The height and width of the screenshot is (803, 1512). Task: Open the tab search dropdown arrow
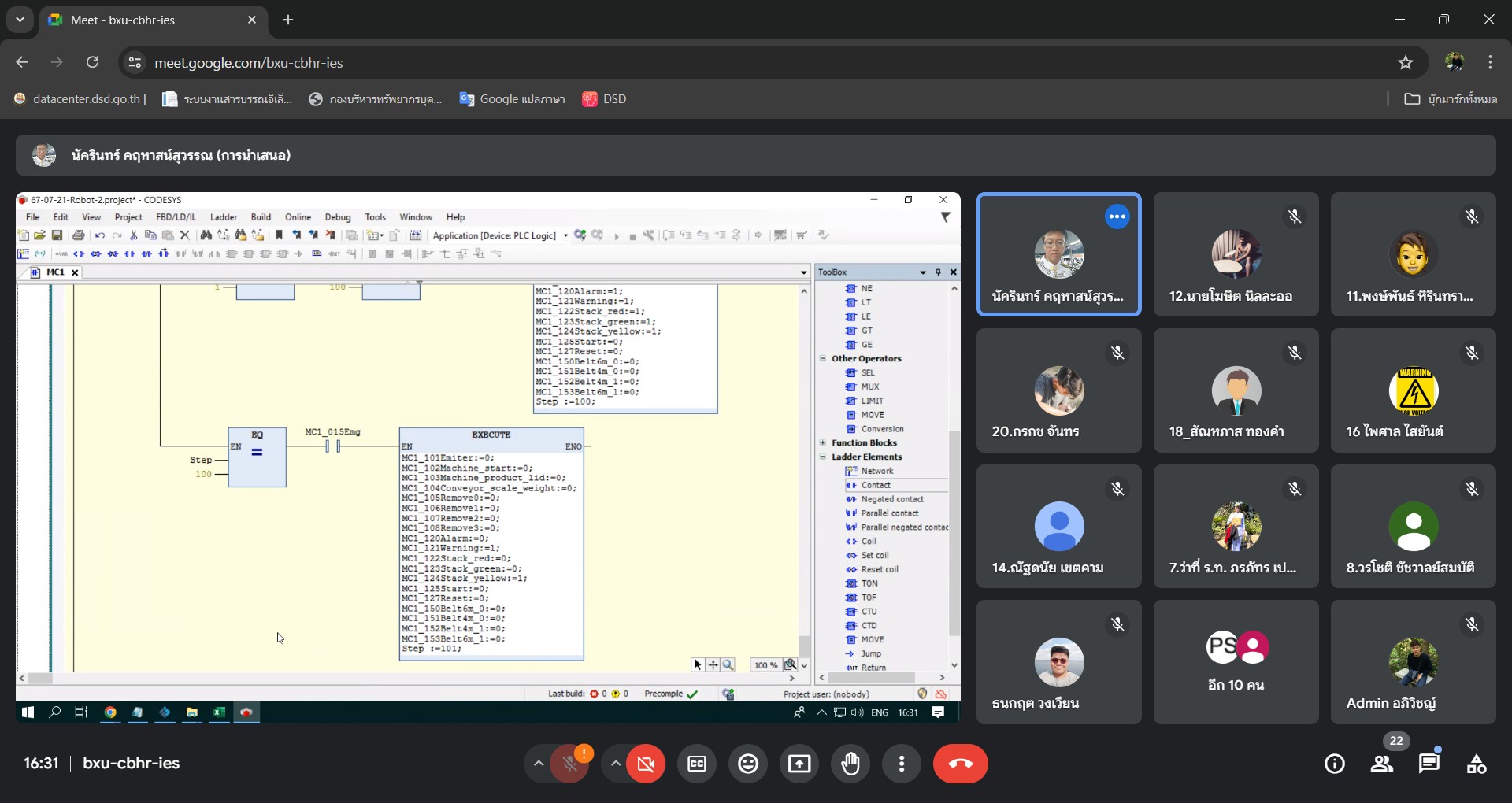[20, 20]
